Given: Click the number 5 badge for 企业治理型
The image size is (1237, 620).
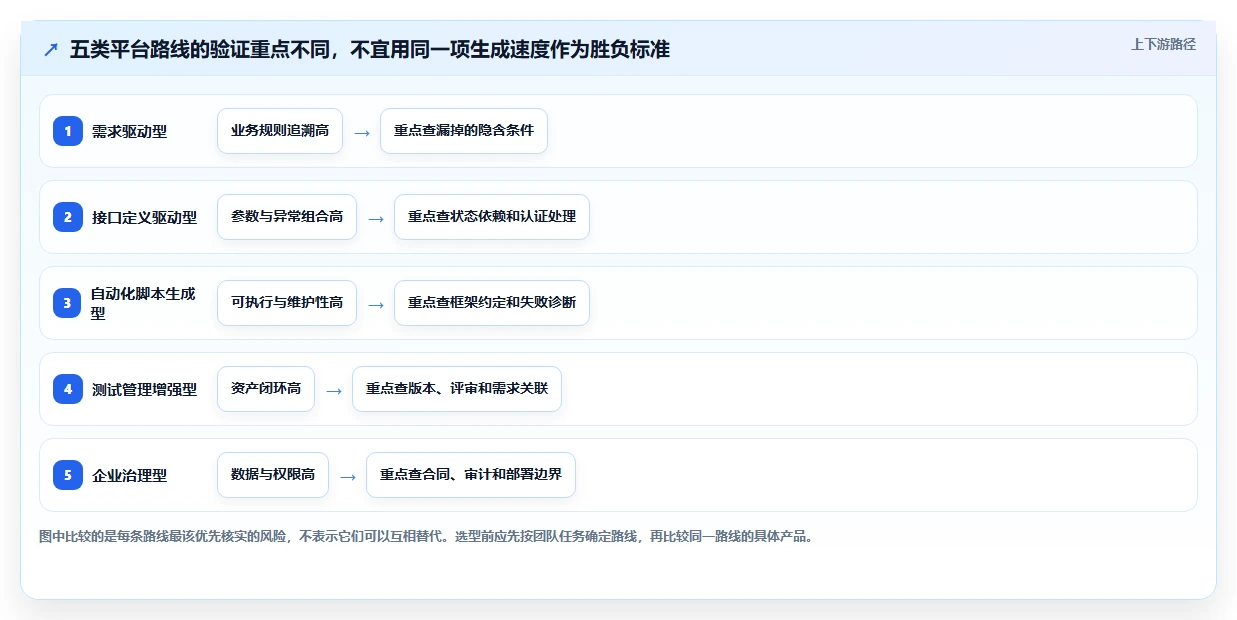Looking at the screenshot, I should (68, 475).
